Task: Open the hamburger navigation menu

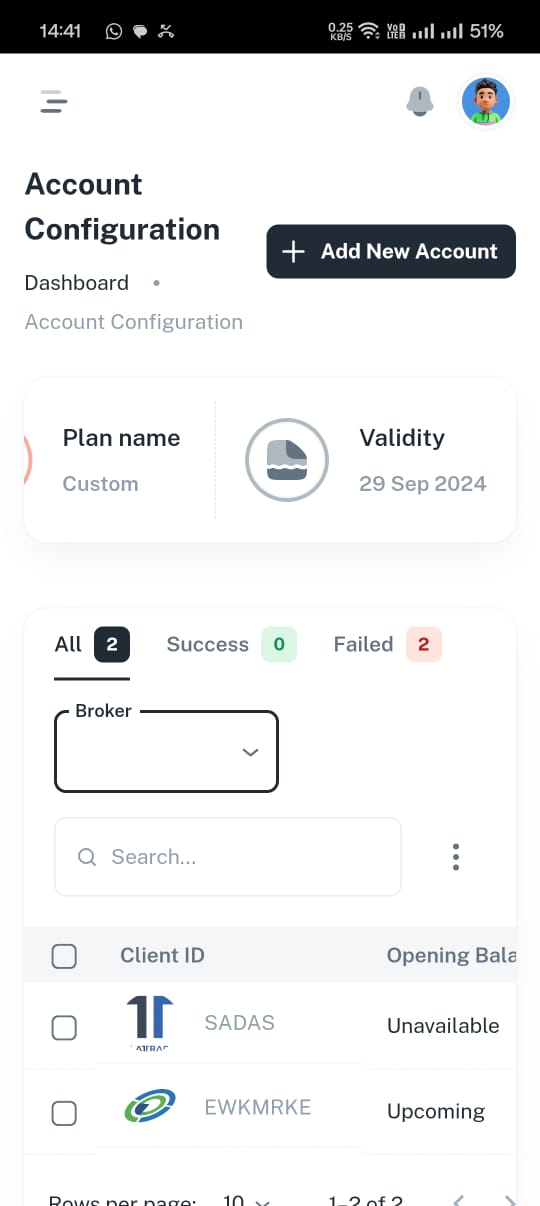Action: [x=53, y=102]
